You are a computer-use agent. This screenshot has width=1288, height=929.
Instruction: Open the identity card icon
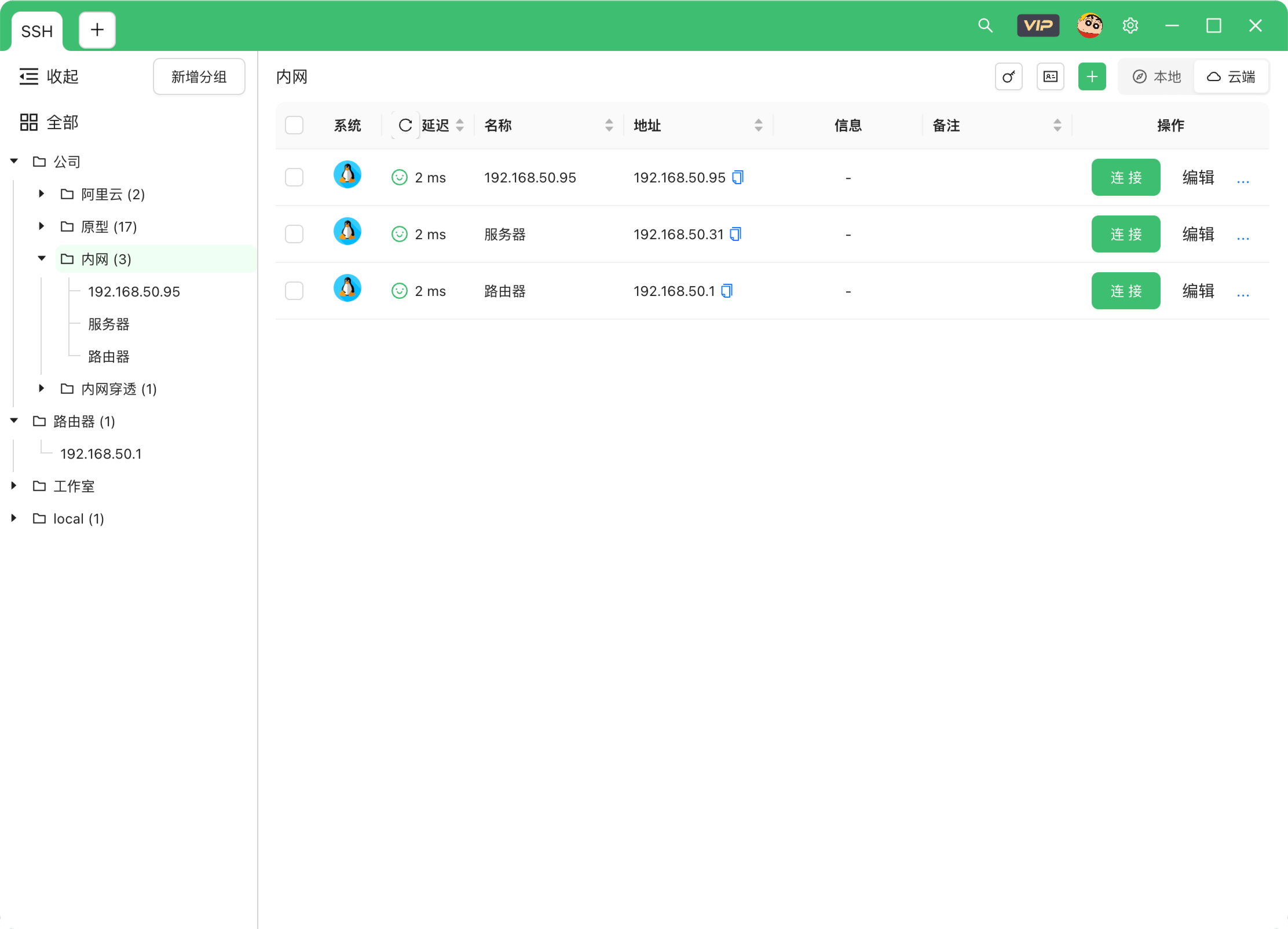[x=1050, y=77]
